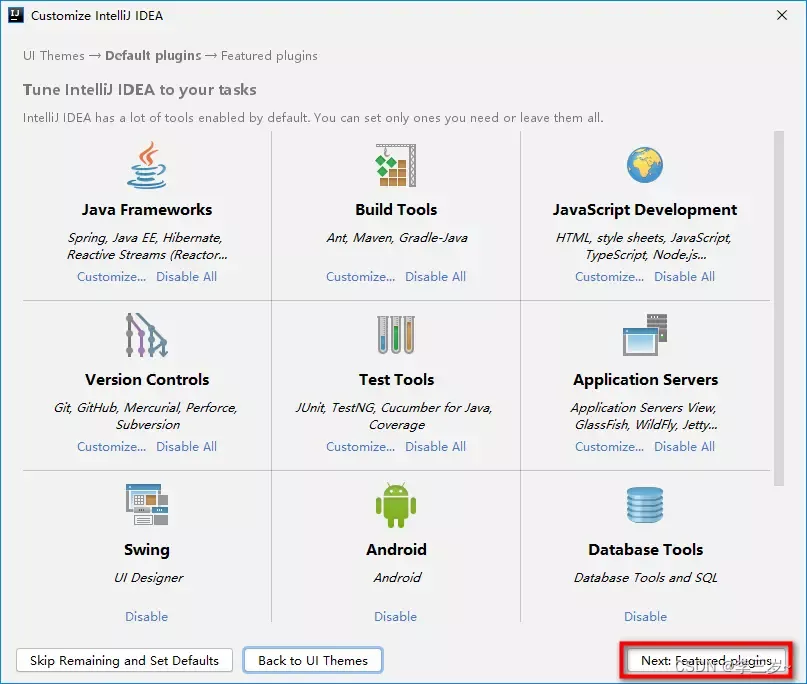Click the Java Frameworks coffee cup icon
Viewport: 807px width, 684px height.
click(x=147, y=165)
